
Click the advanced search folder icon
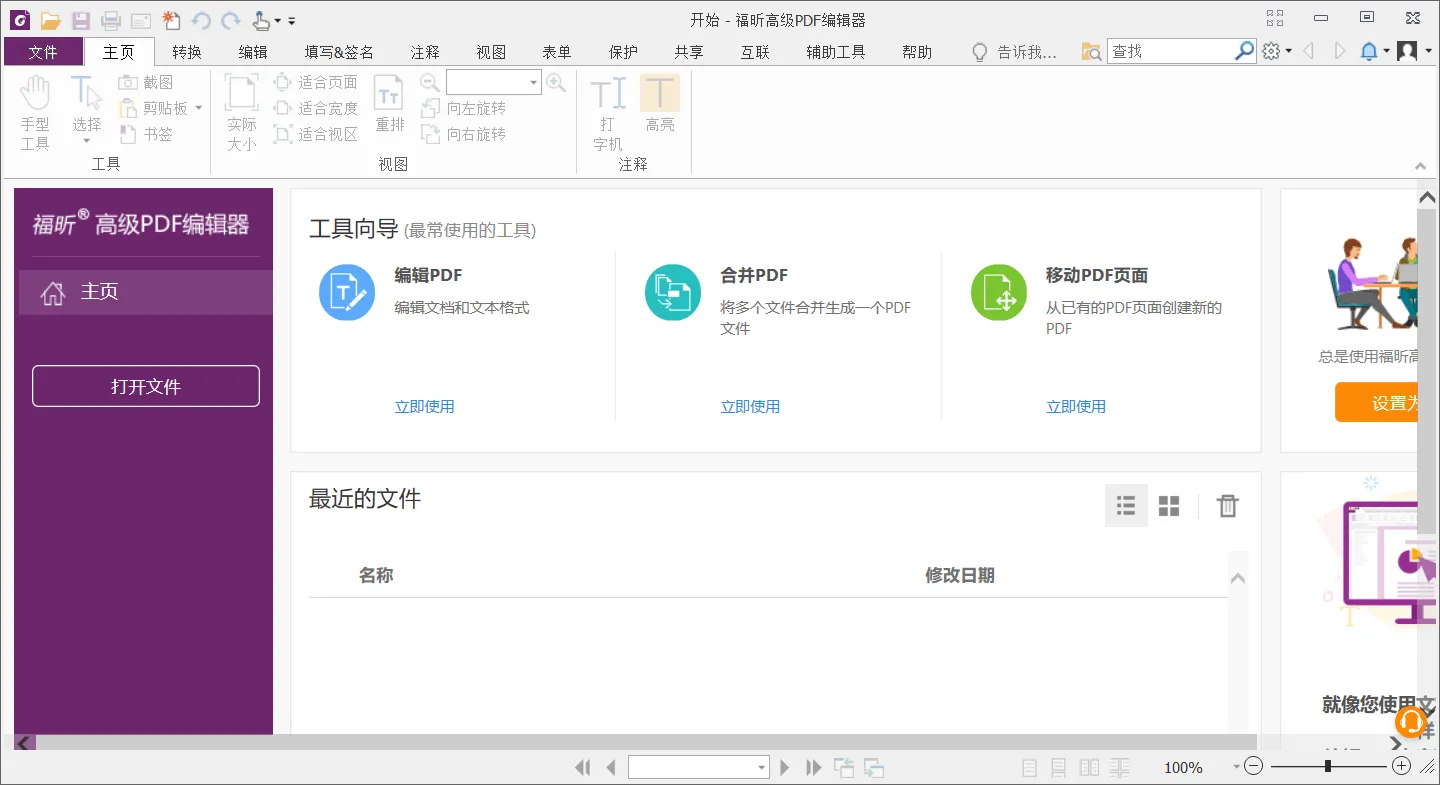tap(1091, 52)
